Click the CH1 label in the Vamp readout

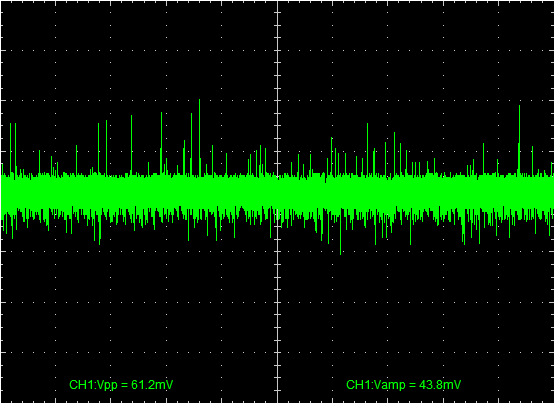355,385
